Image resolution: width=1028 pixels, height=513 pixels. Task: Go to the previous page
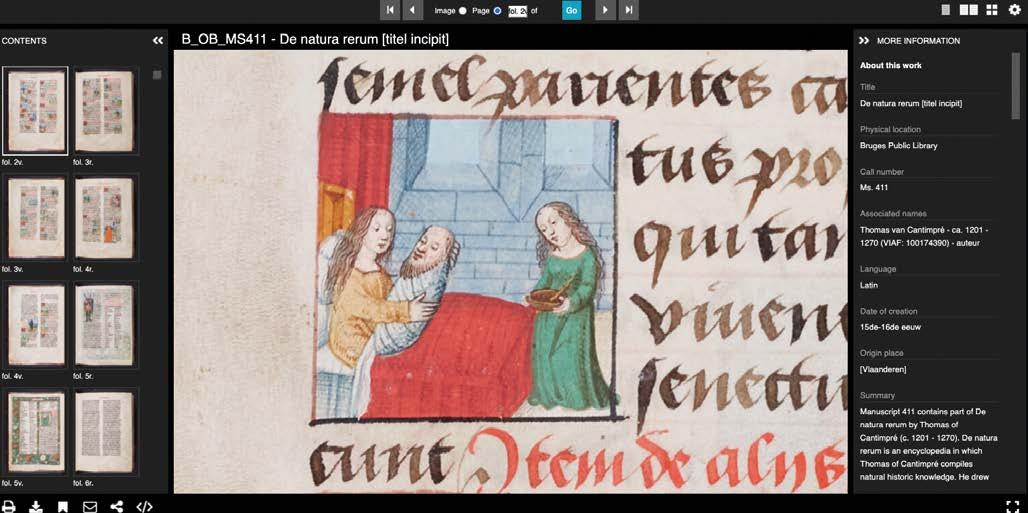point(412,10)
